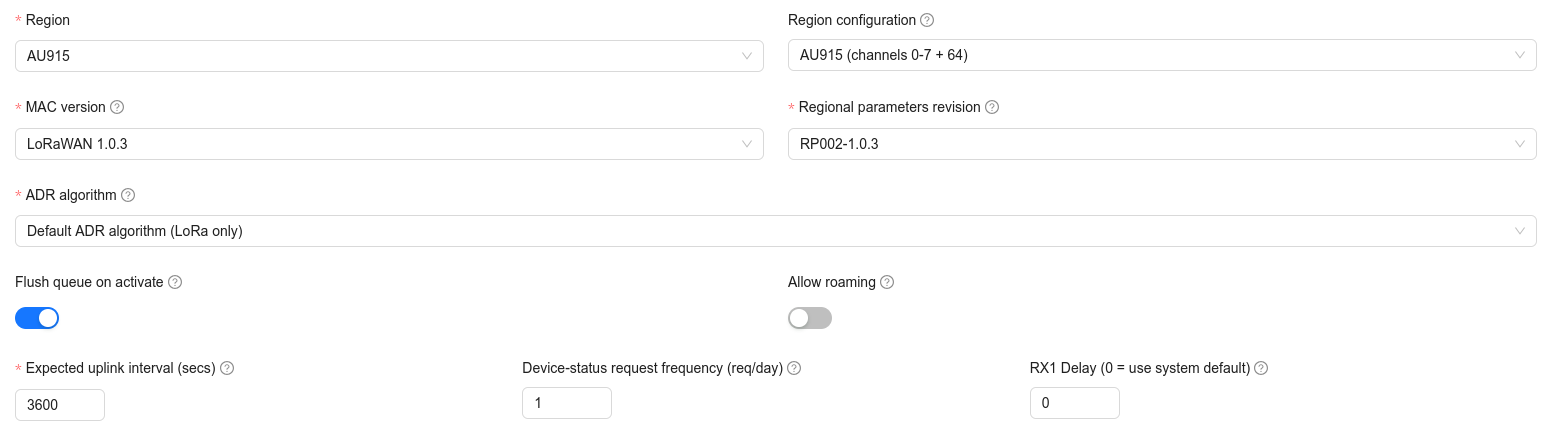Click the RX1 Delay input field
1548x431 pixels.
point(1074,403)
